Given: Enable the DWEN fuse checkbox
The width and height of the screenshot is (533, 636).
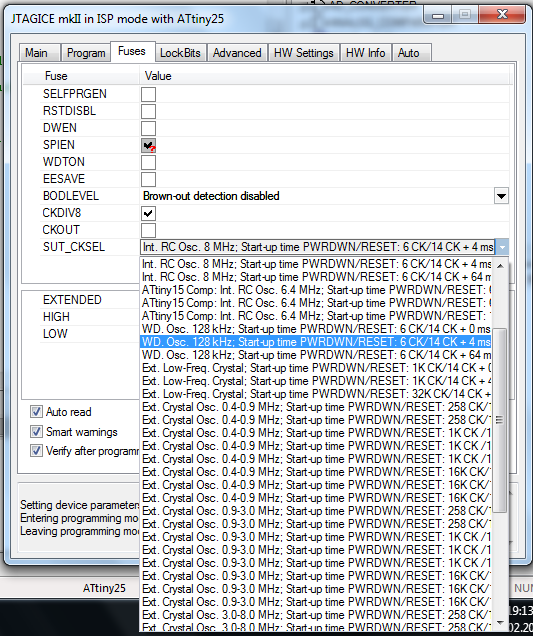Looking at the screenshot, I should 148,128.
